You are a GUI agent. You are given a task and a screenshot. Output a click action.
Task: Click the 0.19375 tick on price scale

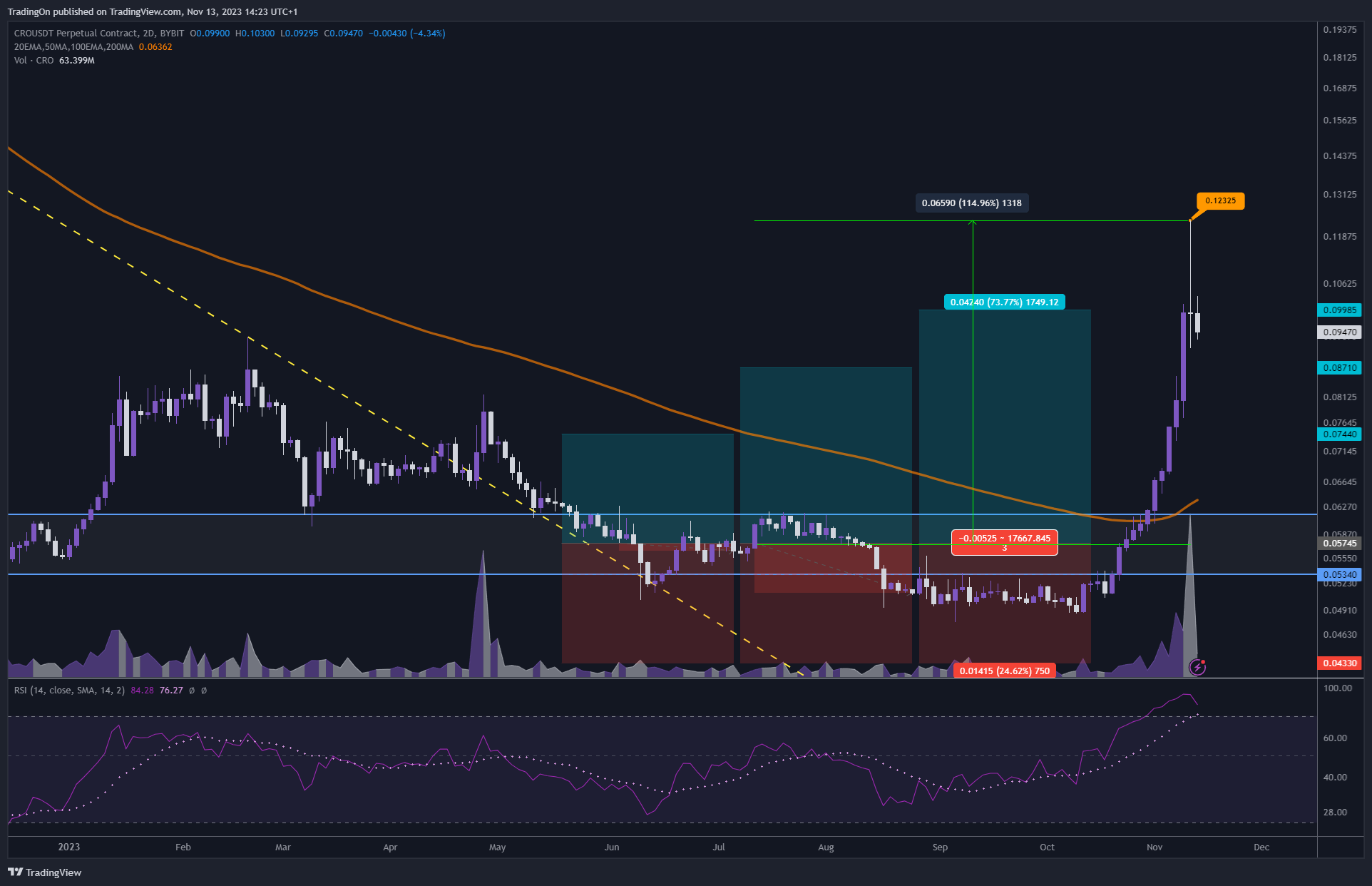point(1340,29)
